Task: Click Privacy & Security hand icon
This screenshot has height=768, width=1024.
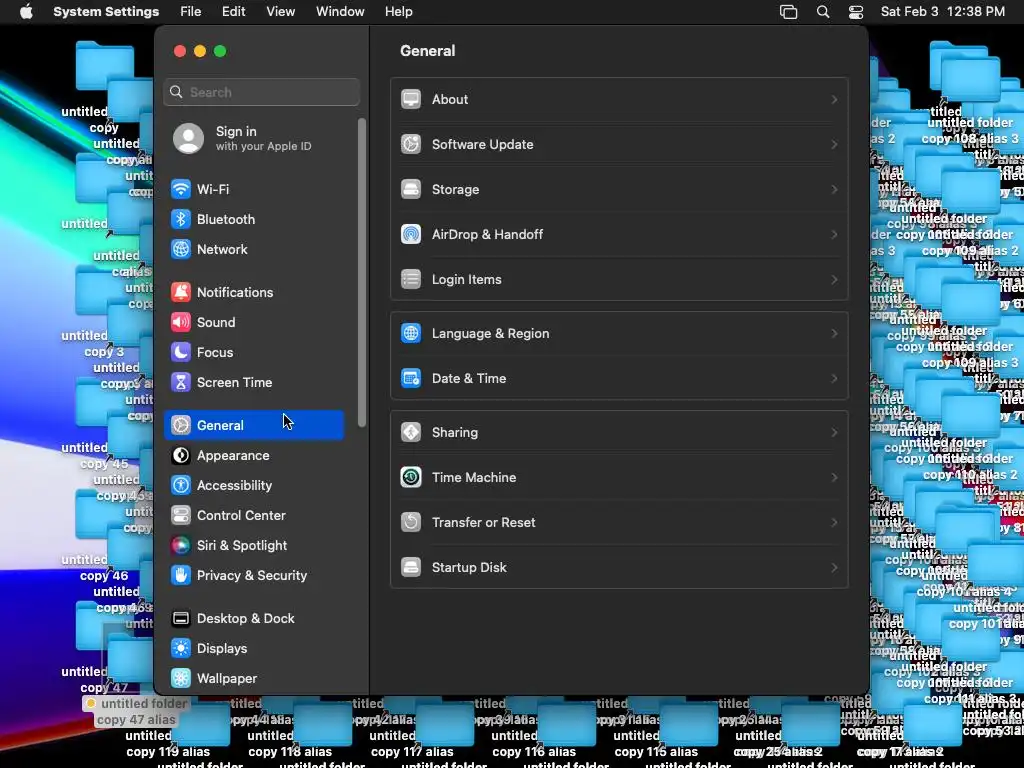Action: pos(181,576)
